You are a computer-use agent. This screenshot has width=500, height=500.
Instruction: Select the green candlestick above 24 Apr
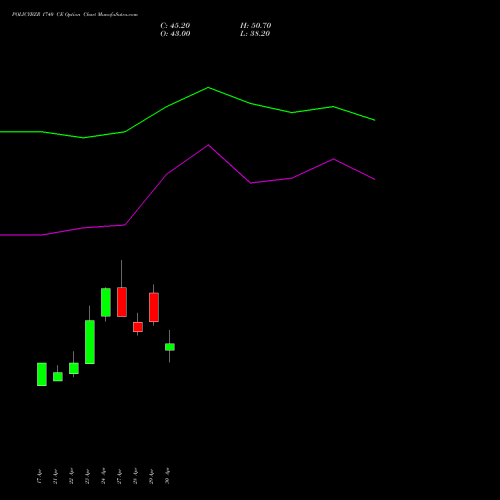tap(106, 302)
